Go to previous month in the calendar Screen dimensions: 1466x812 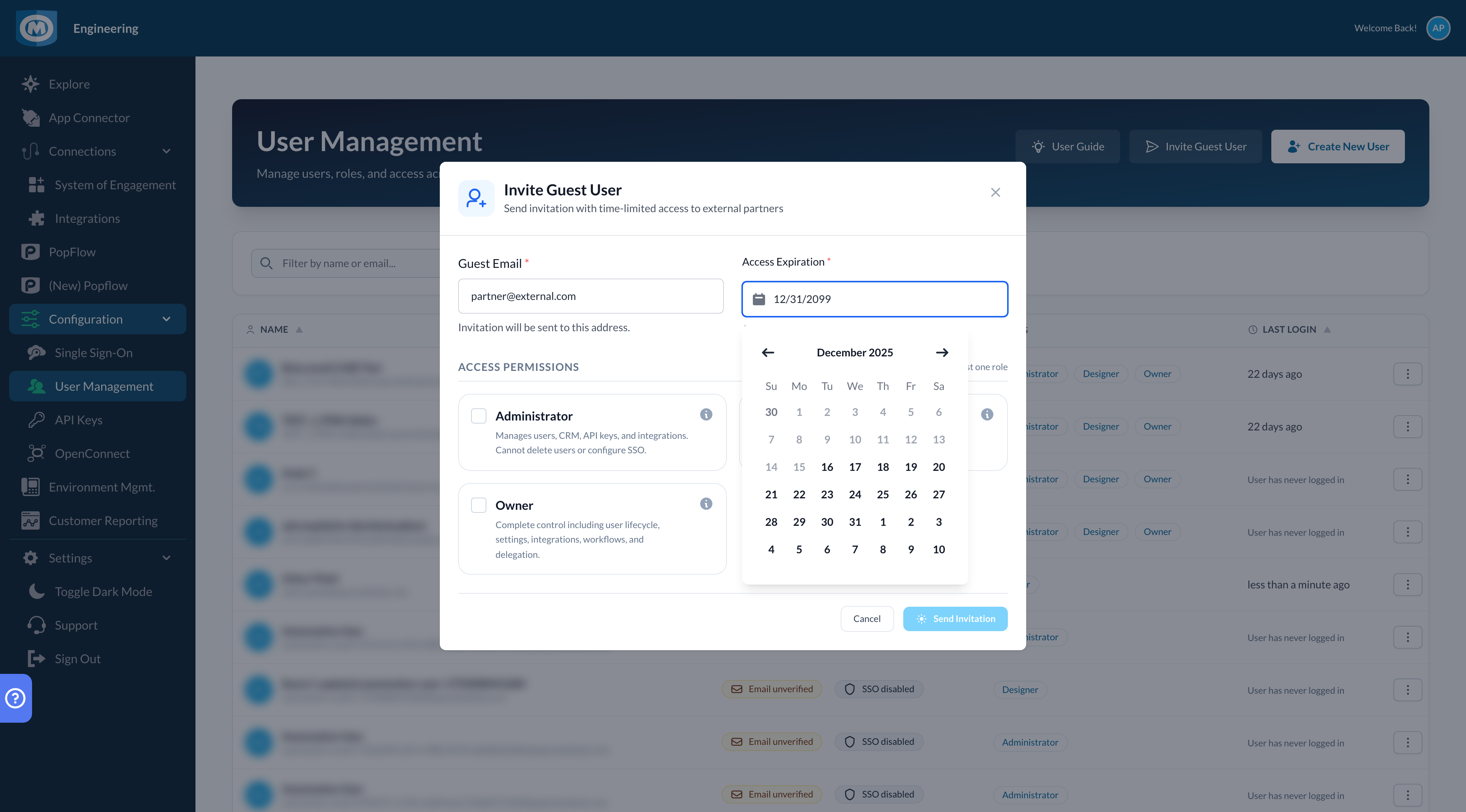pyautogui.click(x=768, y=353)
